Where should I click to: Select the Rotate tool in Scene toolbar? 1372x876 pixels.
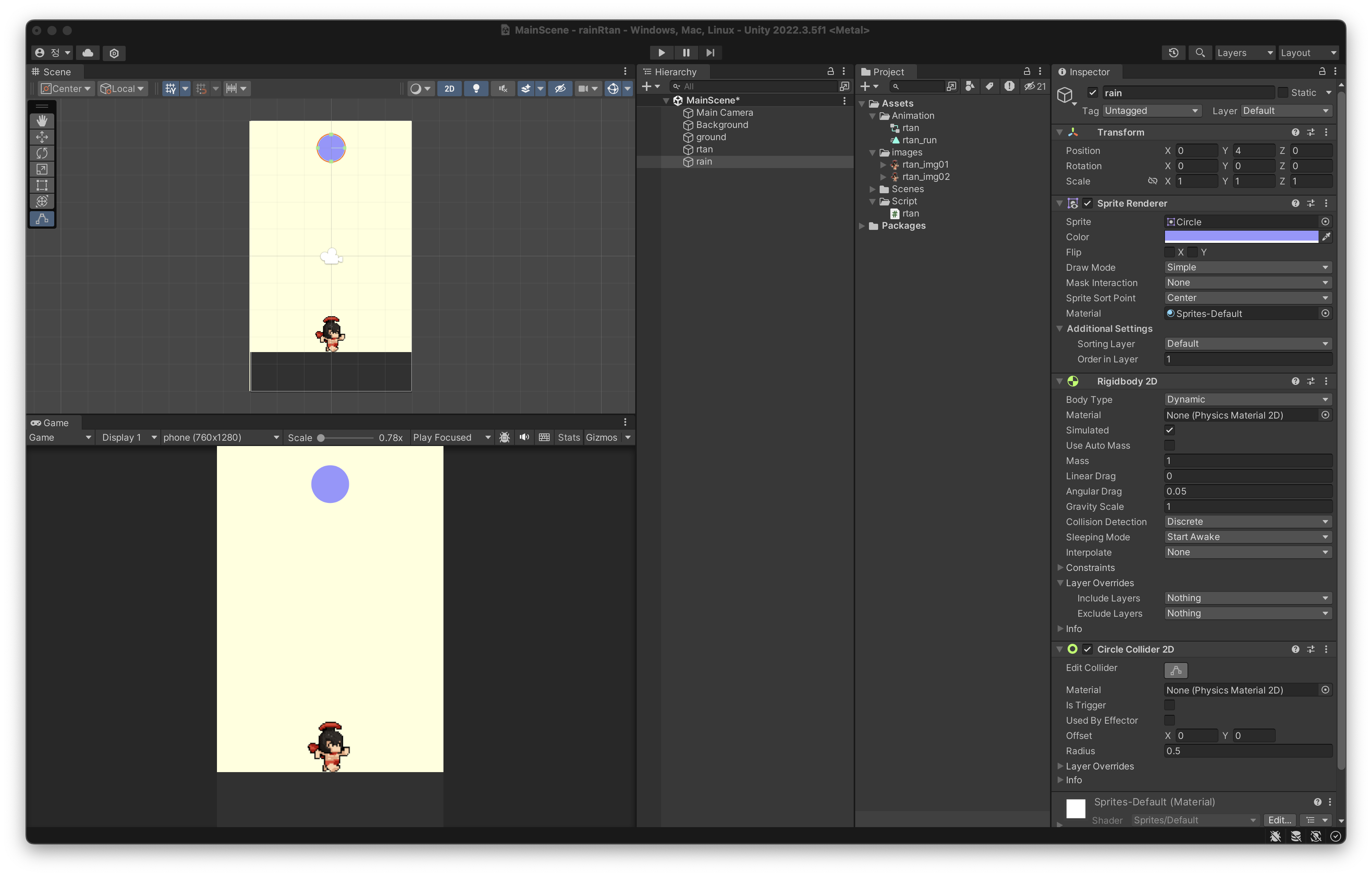pyautogui.click(x=42, y=153)
